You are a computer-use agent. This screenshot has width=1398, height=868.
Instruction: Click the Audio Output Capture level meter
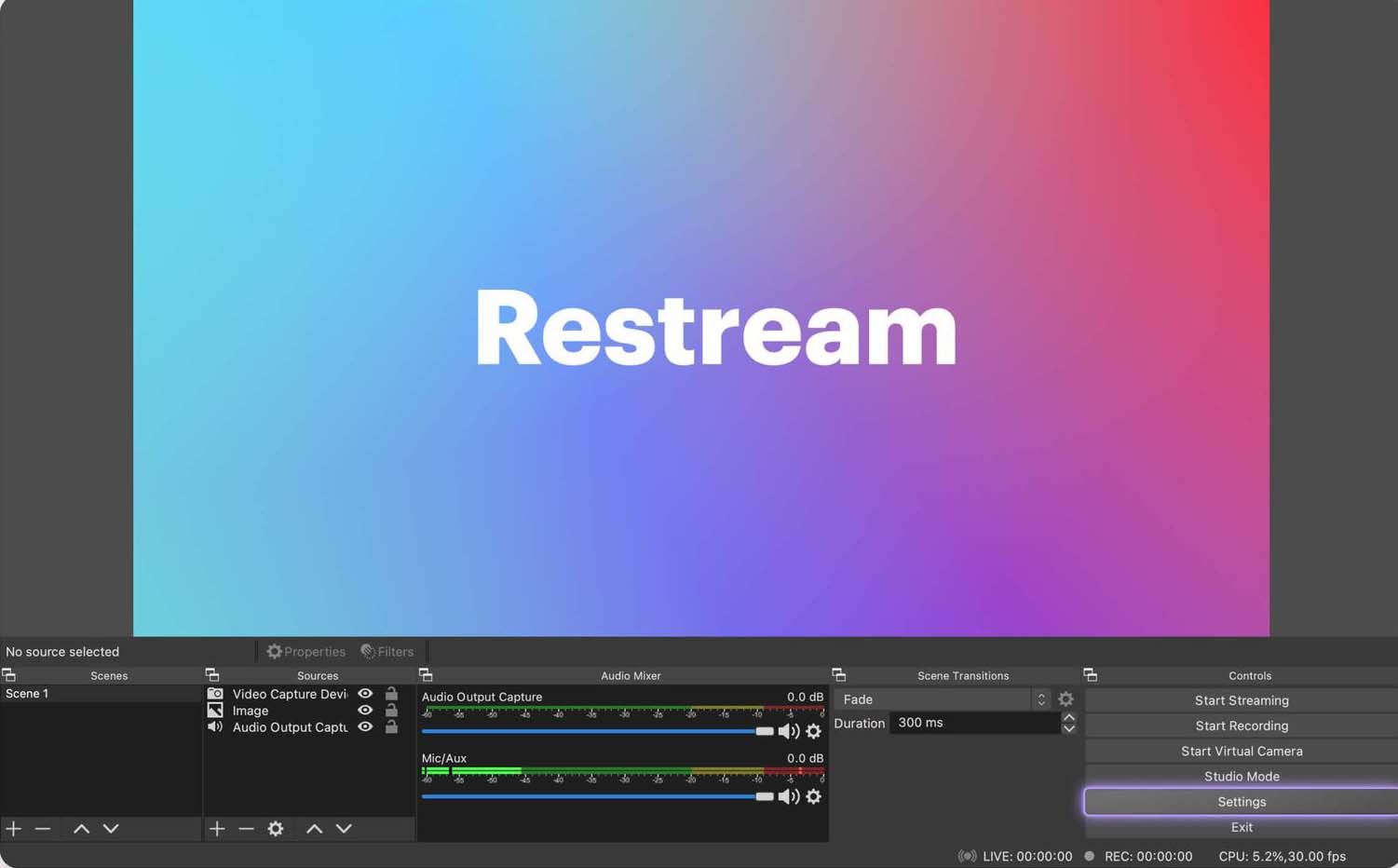click(623, 711)
